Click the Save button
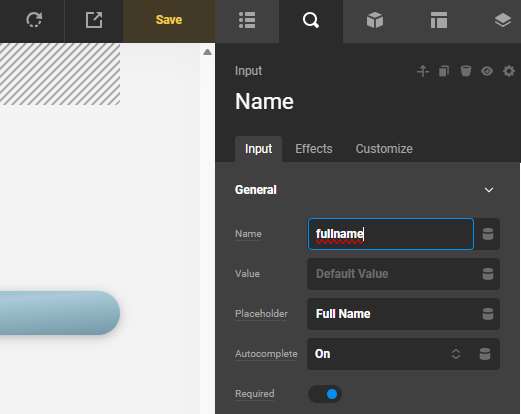The image size is (521, 414). (x=169, y=20)
